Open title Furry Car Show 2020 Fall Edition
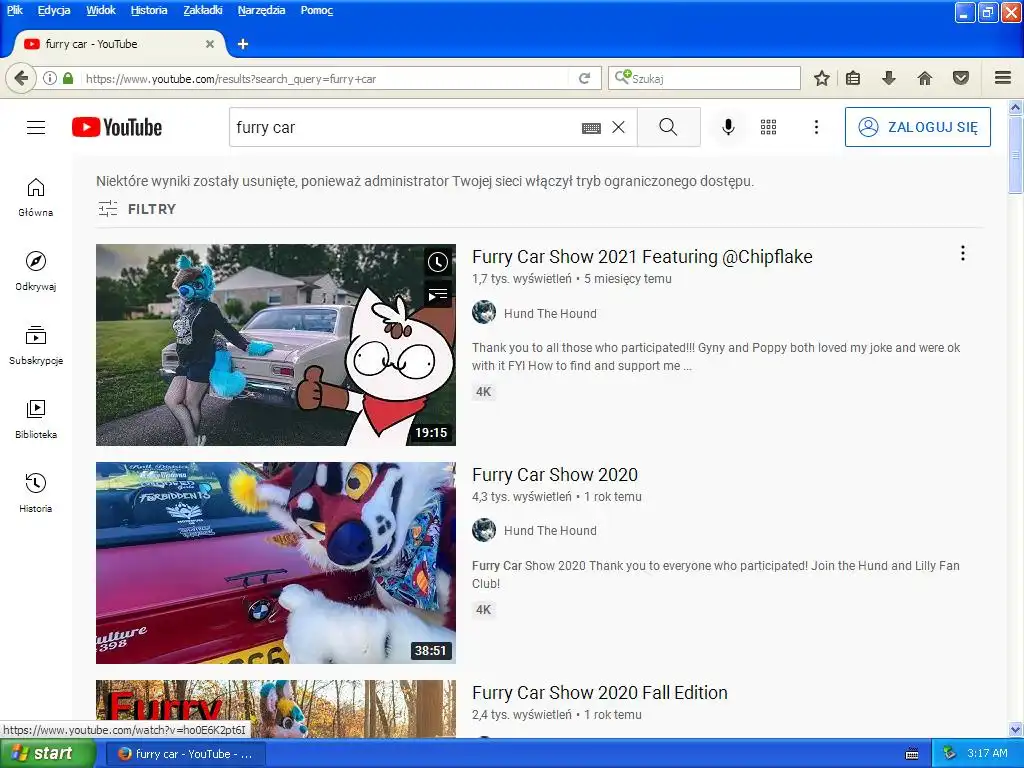Image resolution: width=1024 pixels, height=768 pixels. point(600,693)
